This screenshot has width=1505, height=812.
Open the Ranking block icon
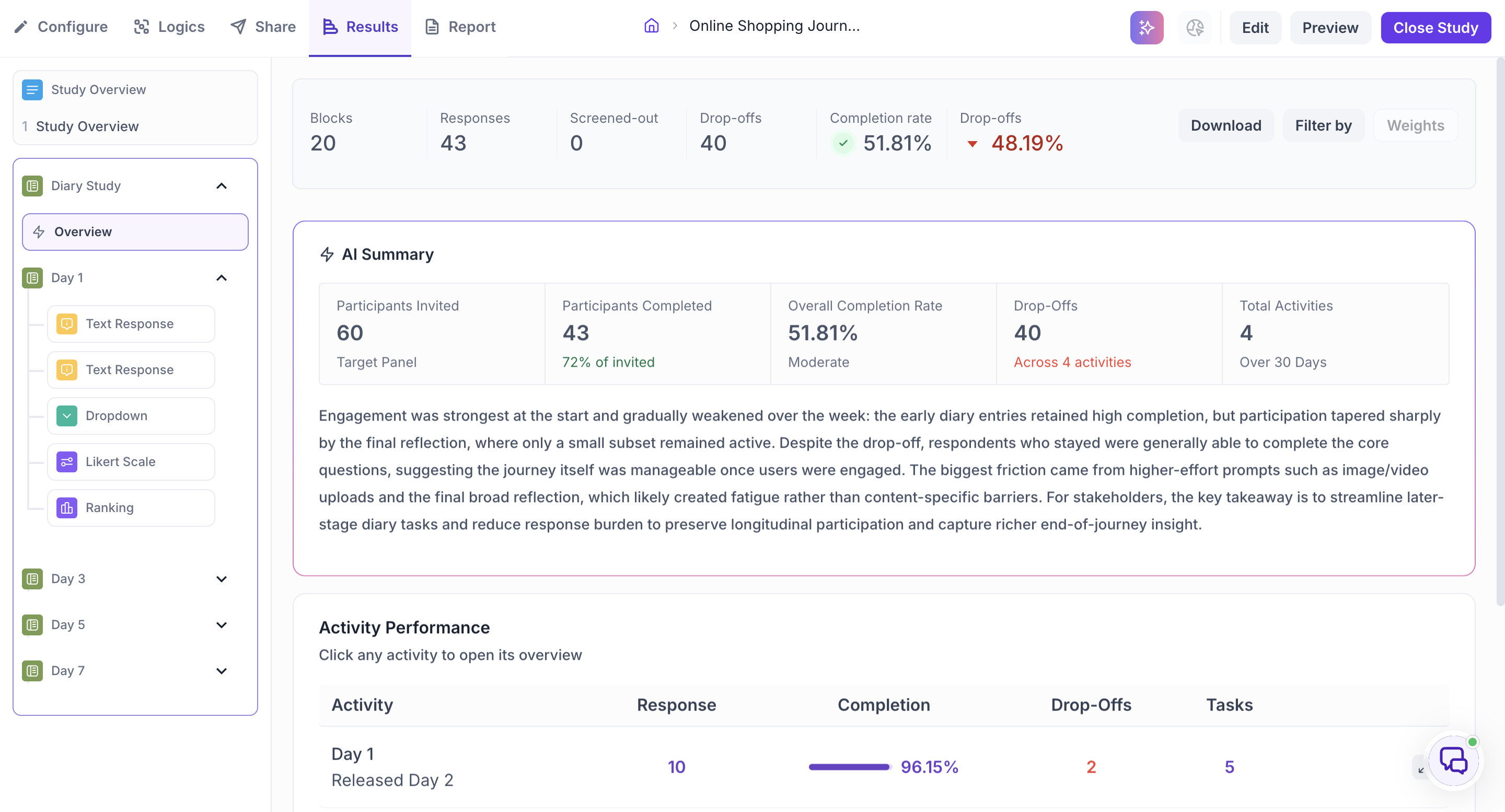[x=66, y=508]
